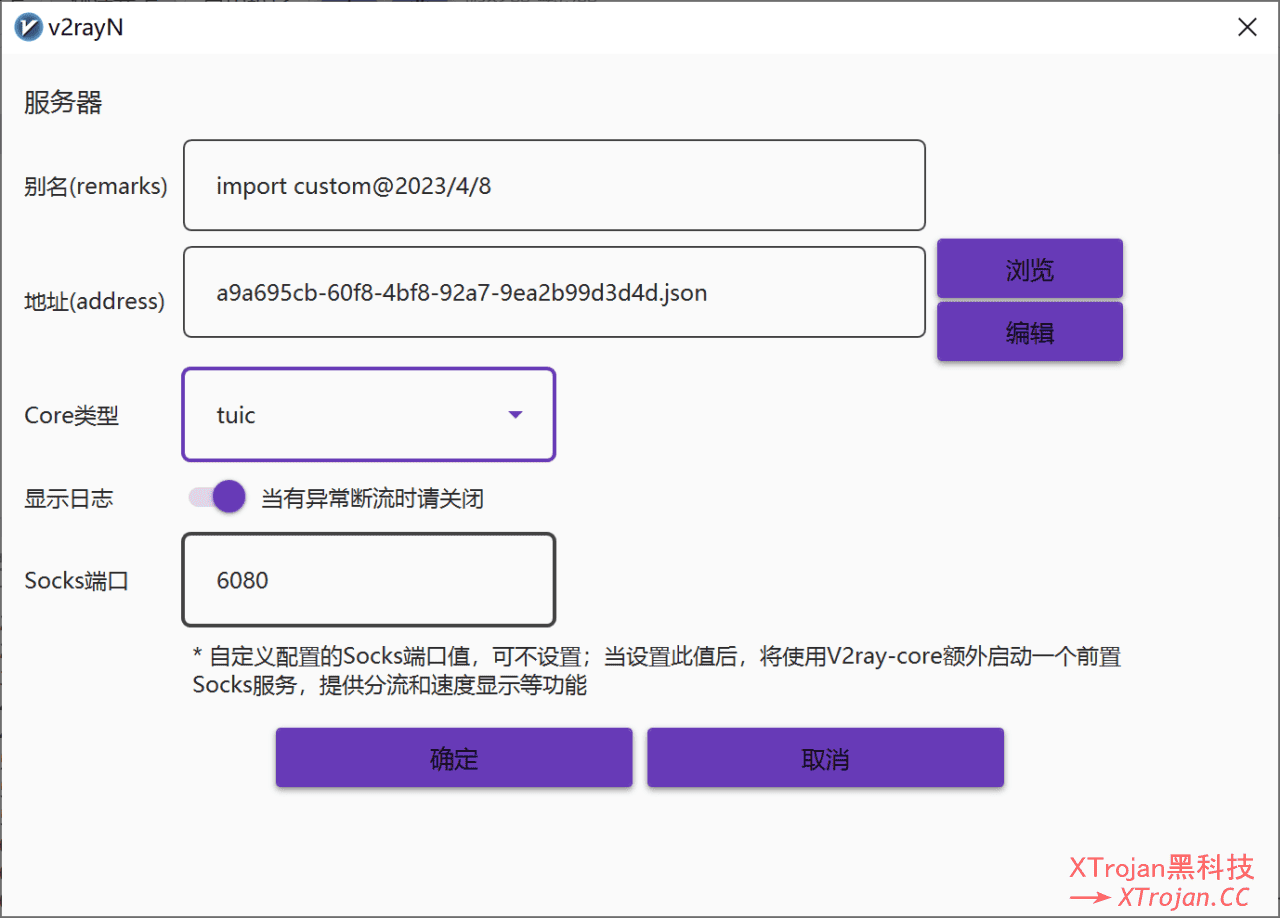Click the XTrojan黑科技 text
The height and width of the screenshot is (918, 1280).
tap(1162, 868)
